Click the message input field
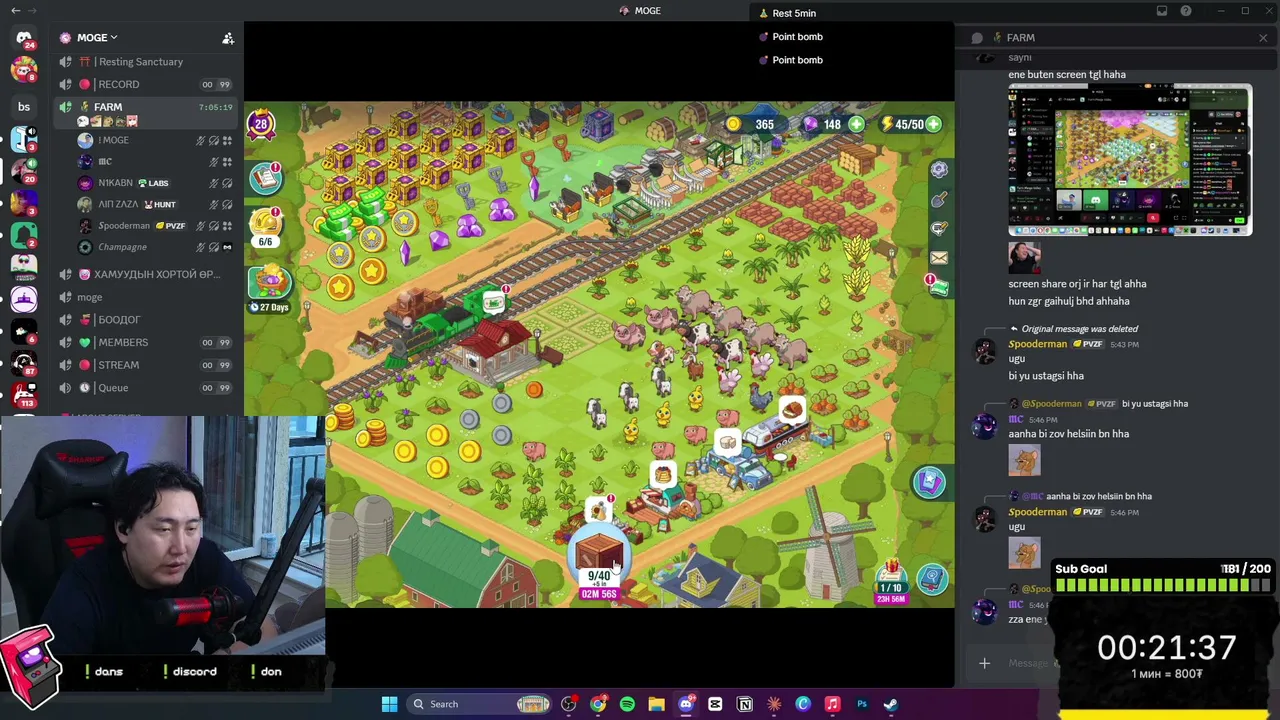 [1028, 663]
